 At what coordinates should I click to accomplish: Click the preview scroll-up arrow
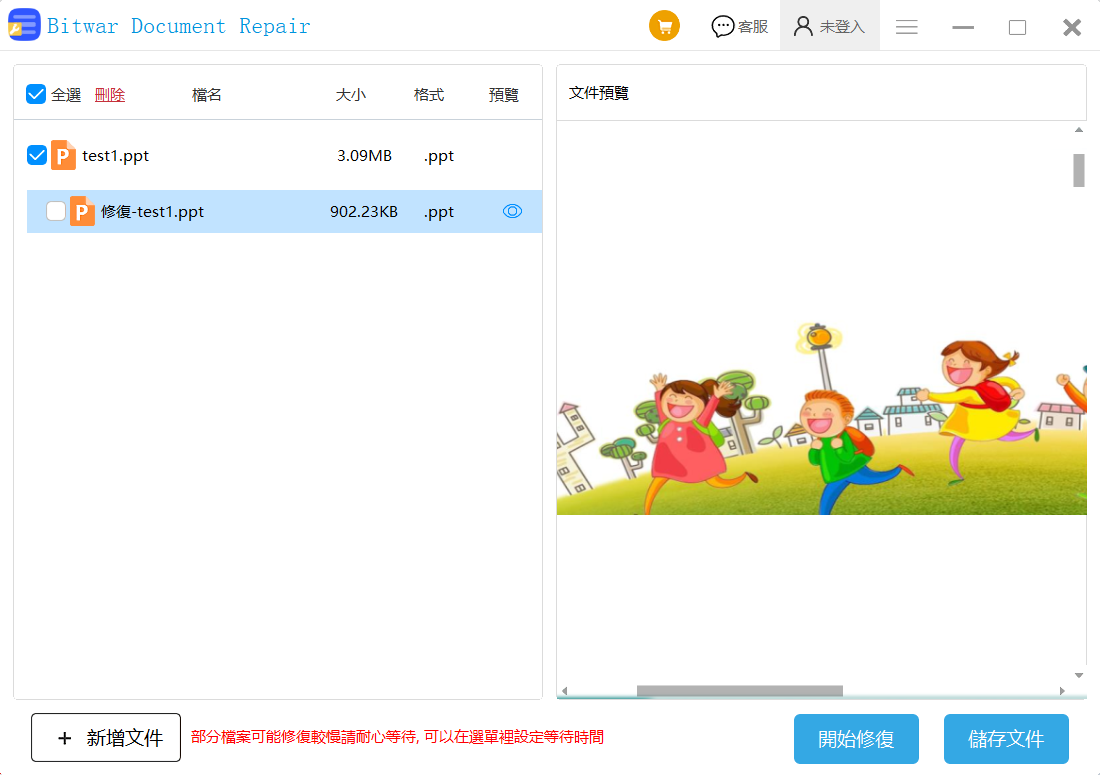pyautogui.click(x=1079, y=130)
